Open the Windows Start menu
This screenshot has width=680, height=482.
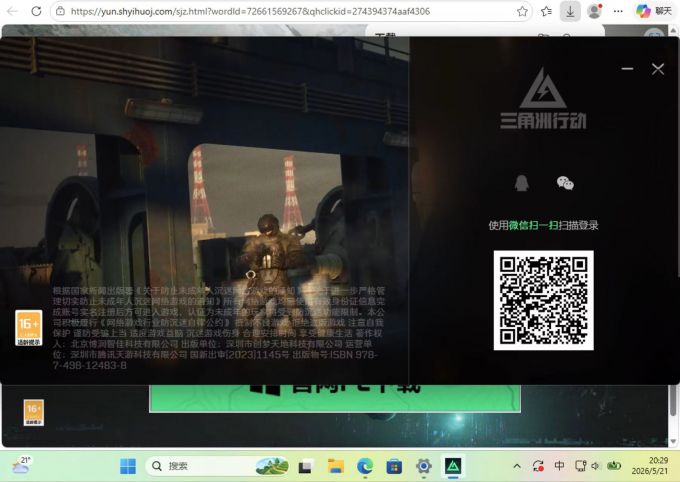click(x=128, y=466)
